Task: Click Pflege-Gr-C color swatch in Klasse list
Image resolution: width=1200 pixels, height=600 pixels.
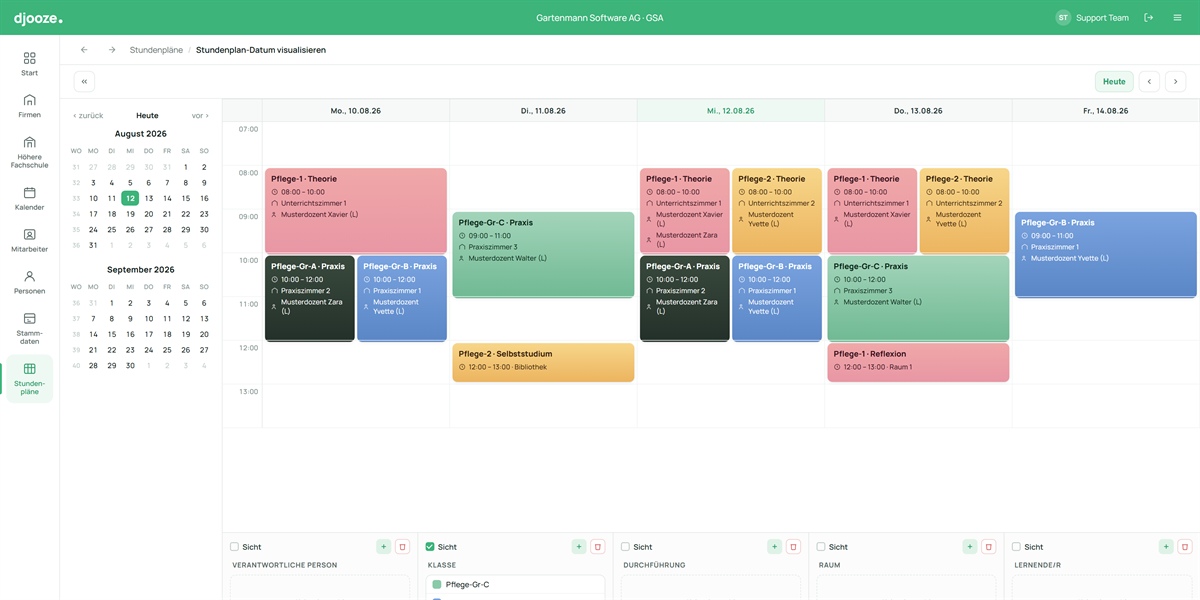Action: coord(436,585)
